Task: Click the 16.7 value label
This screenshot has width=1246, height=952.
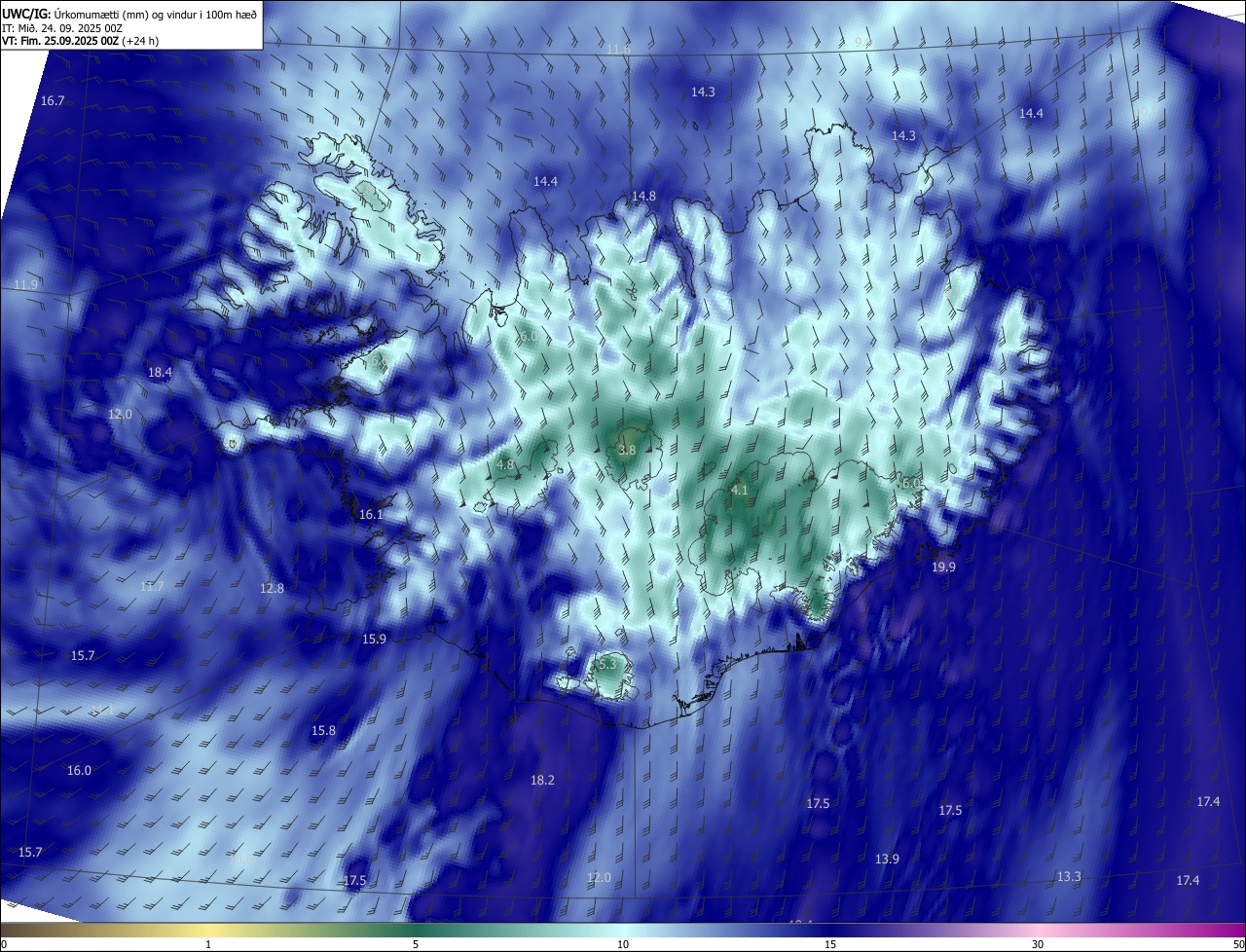Action: pyautogui.click(x=53, y=101)
